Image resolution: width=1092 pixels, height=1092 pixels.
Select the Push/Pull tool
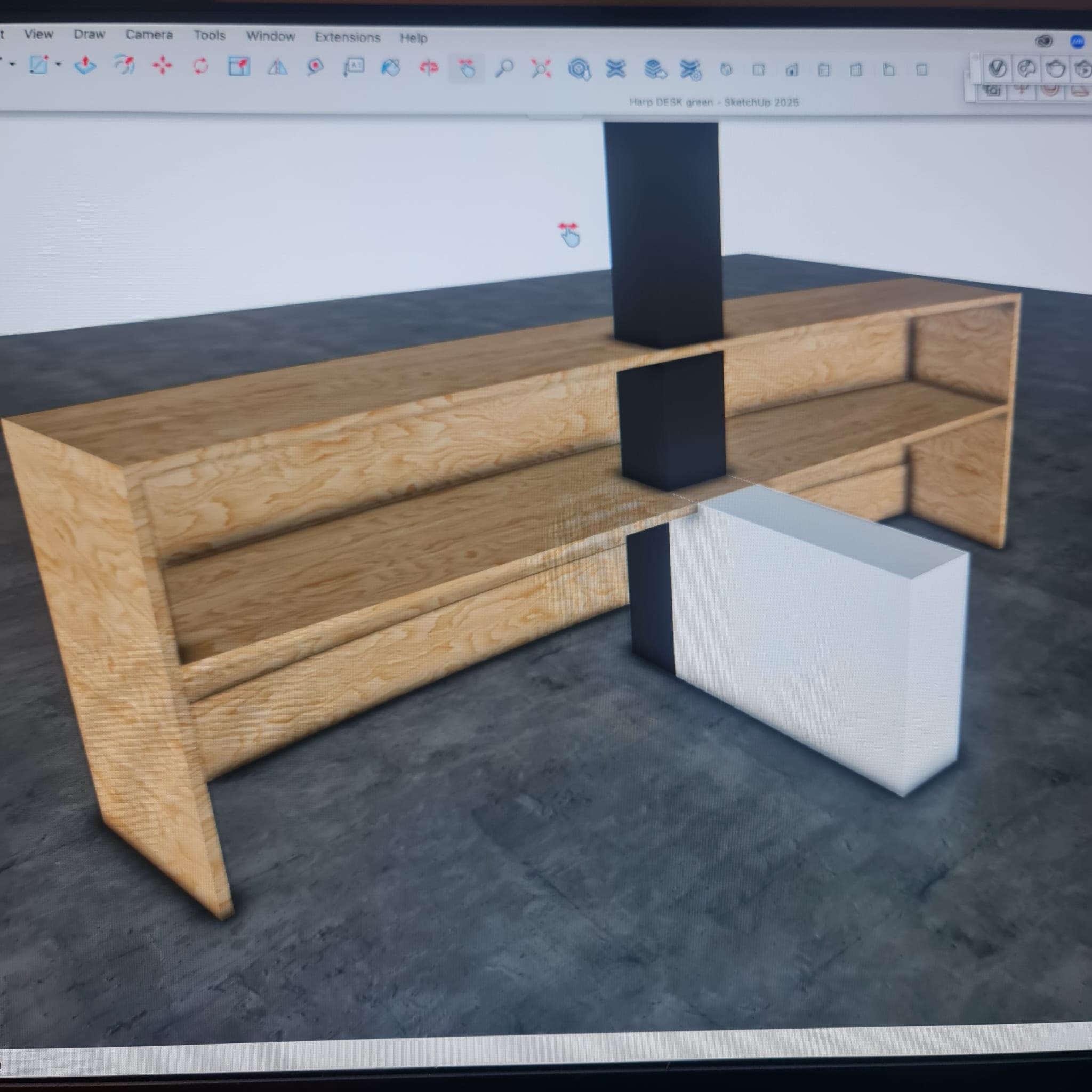click(x=85, y=66)
